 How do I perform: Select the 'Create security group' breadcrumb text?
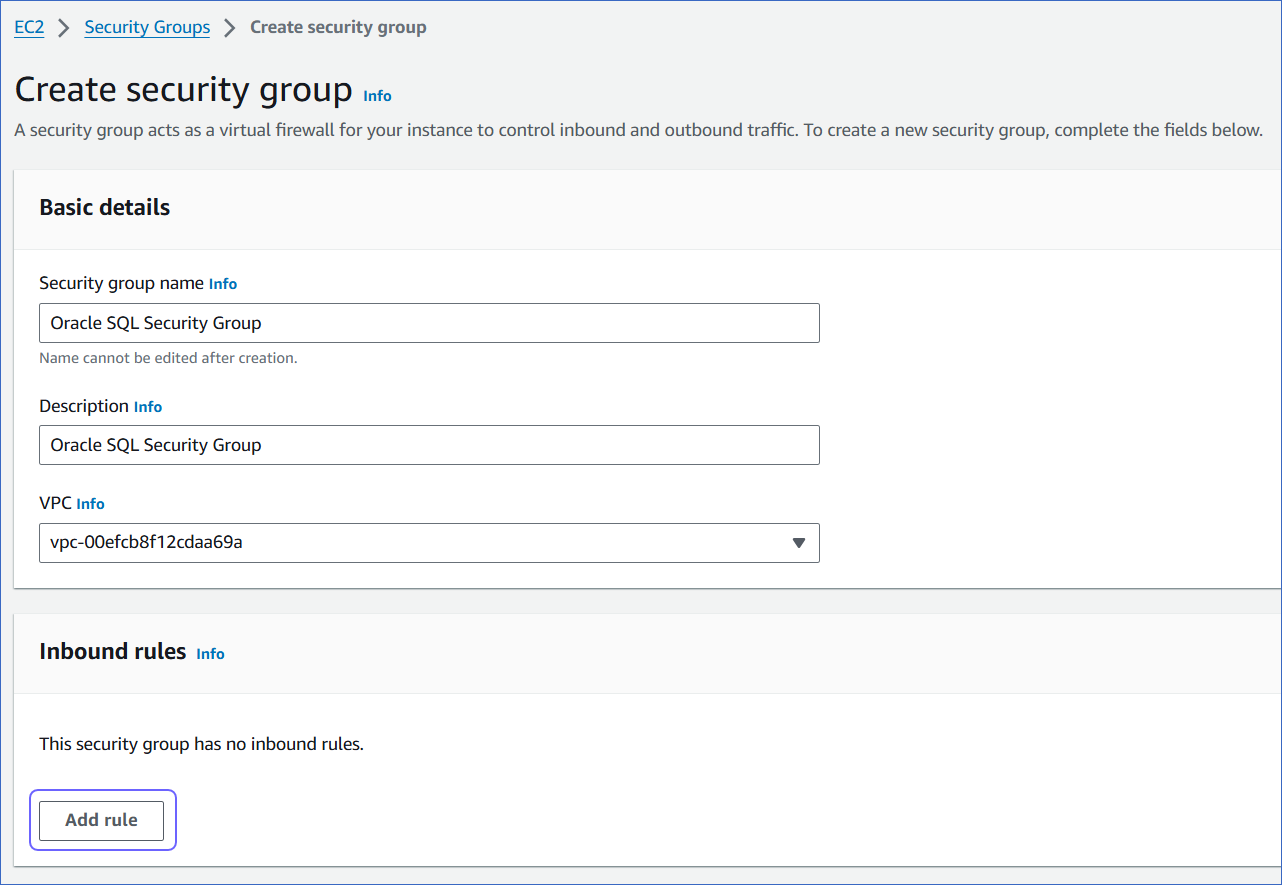[x=338, y=27]
